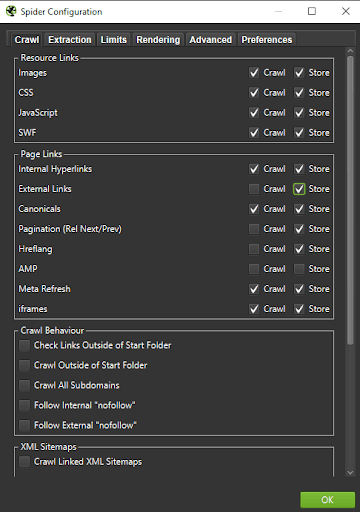360x512 pixels.
Task: Disable Store for Canonicals
Action: 299,209
